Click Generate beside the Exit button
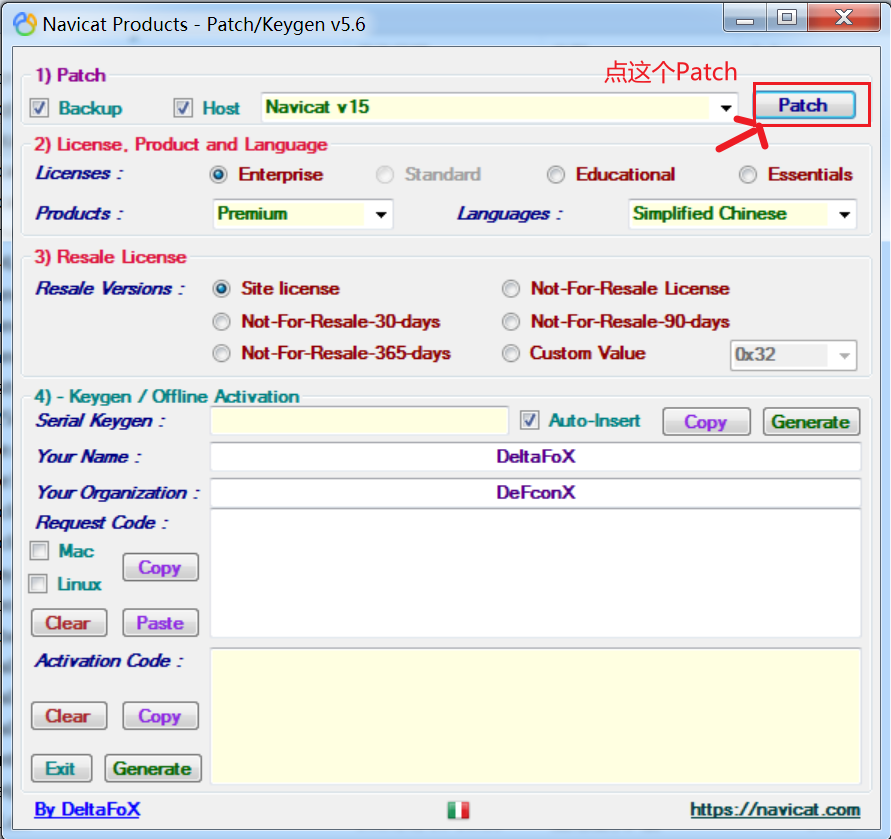 (153, 769)
